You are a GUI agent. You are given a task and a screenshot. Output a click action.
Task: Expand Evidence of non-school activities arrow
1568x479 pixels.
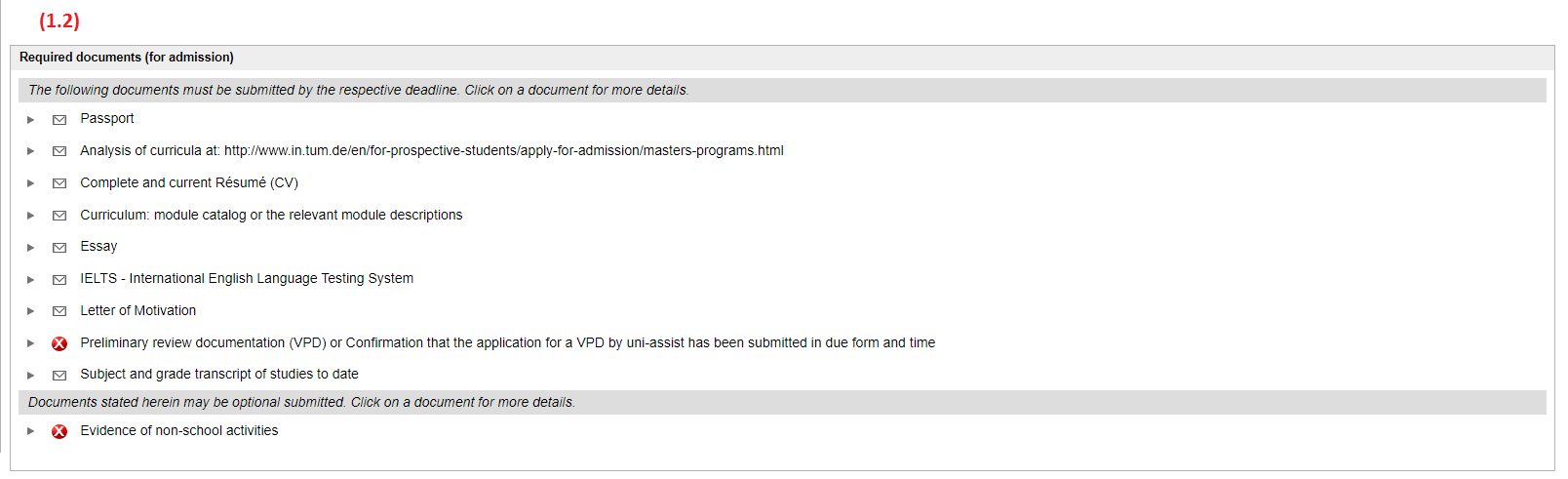(31, 431)
